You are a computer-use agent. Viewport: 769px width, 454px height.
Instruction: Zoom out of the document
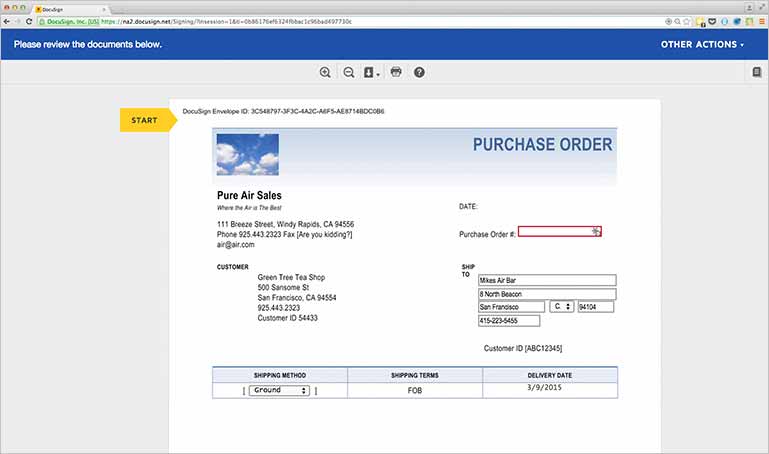pyautogui.click(x=349, y=72)
